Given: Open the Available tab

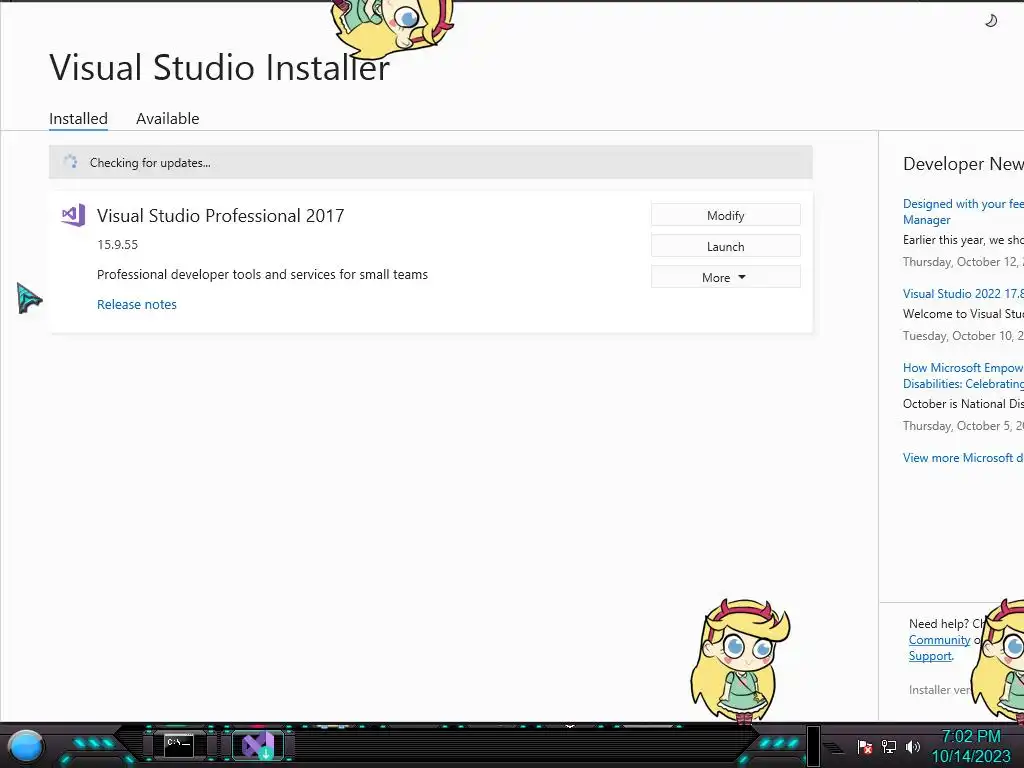Looking at the screenshot, I should tap(167, 119).
